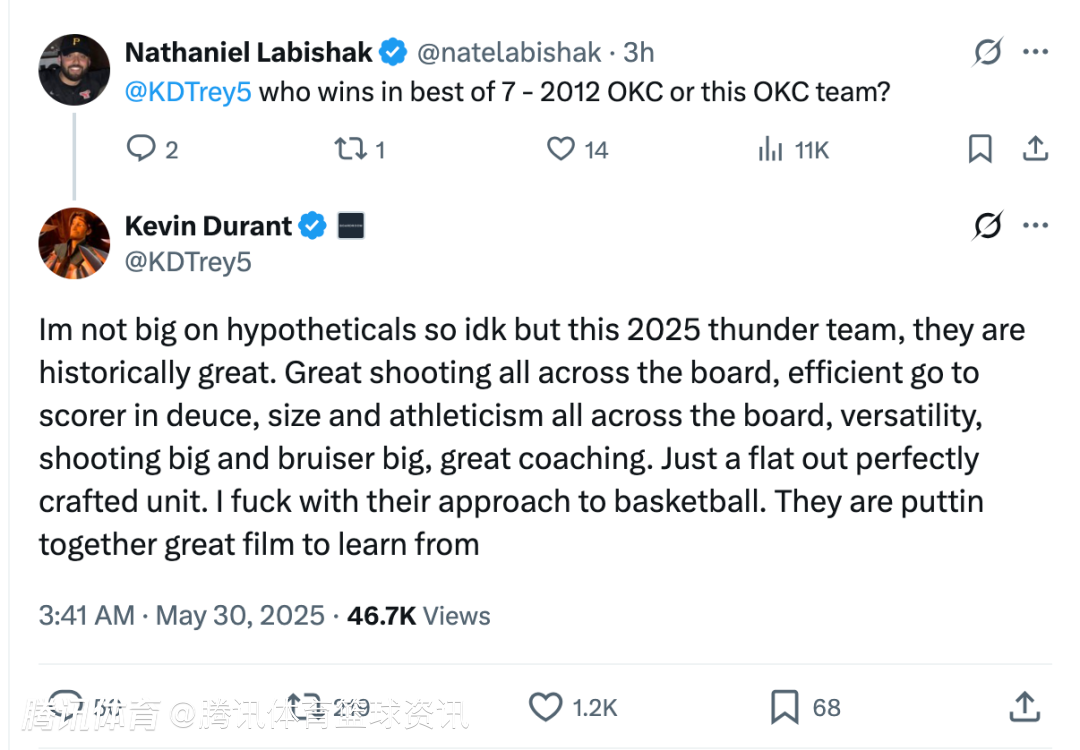This screenshot has width=1080, height=750.
Task: Retweet Kevin Durant's reply
Action: point(304,706)
